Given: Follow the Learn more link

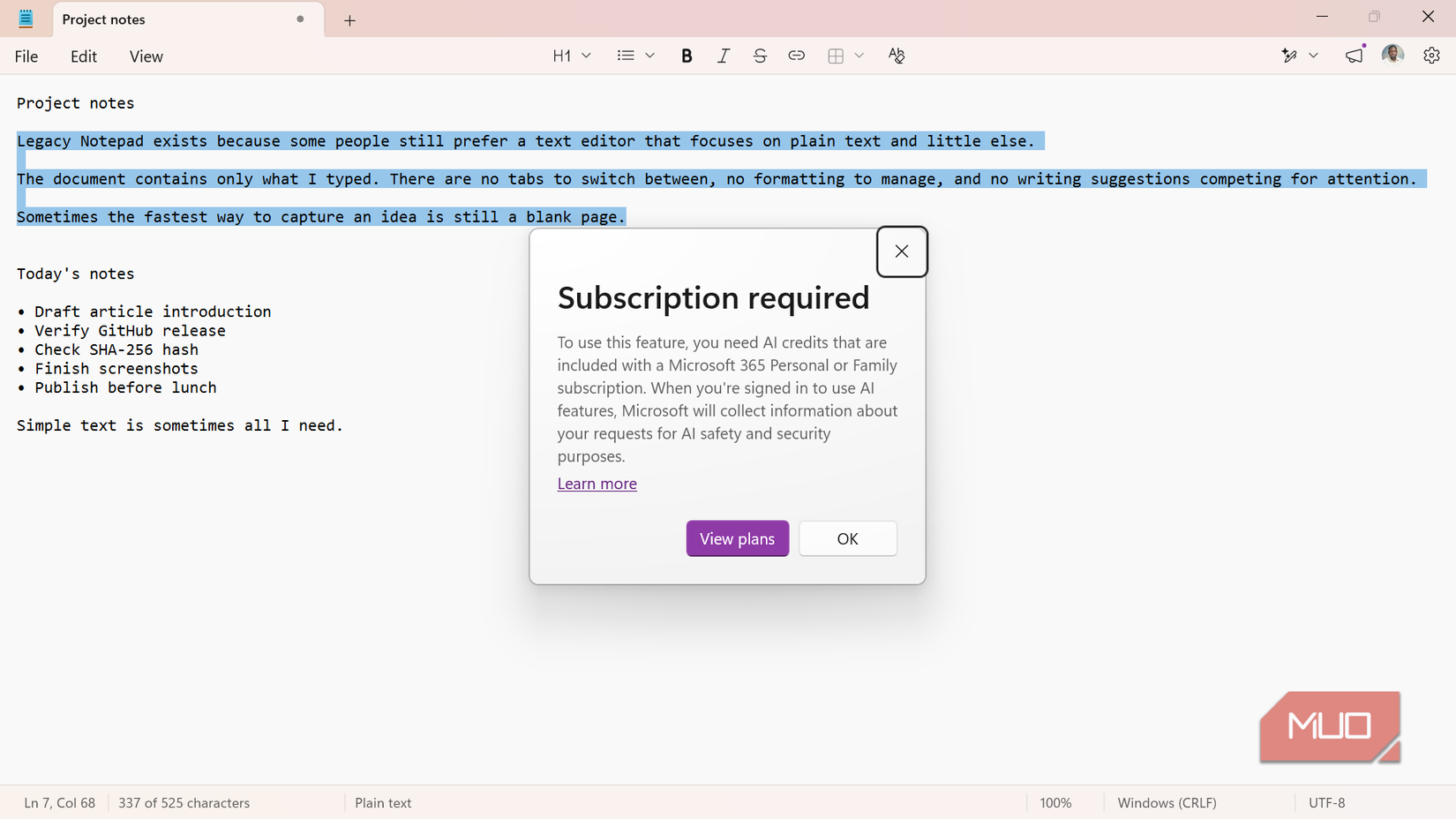Looking at the screenshot, I should (597, 484).
